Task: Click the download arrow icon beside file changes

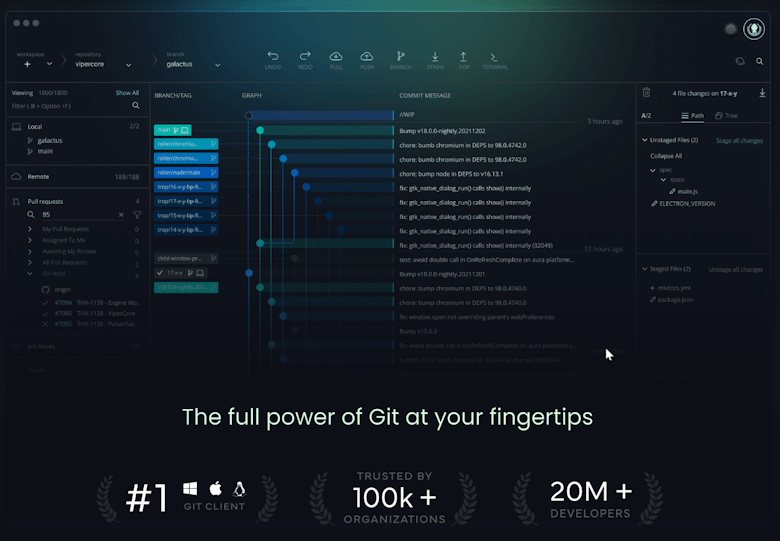Action: coord(762,93)
